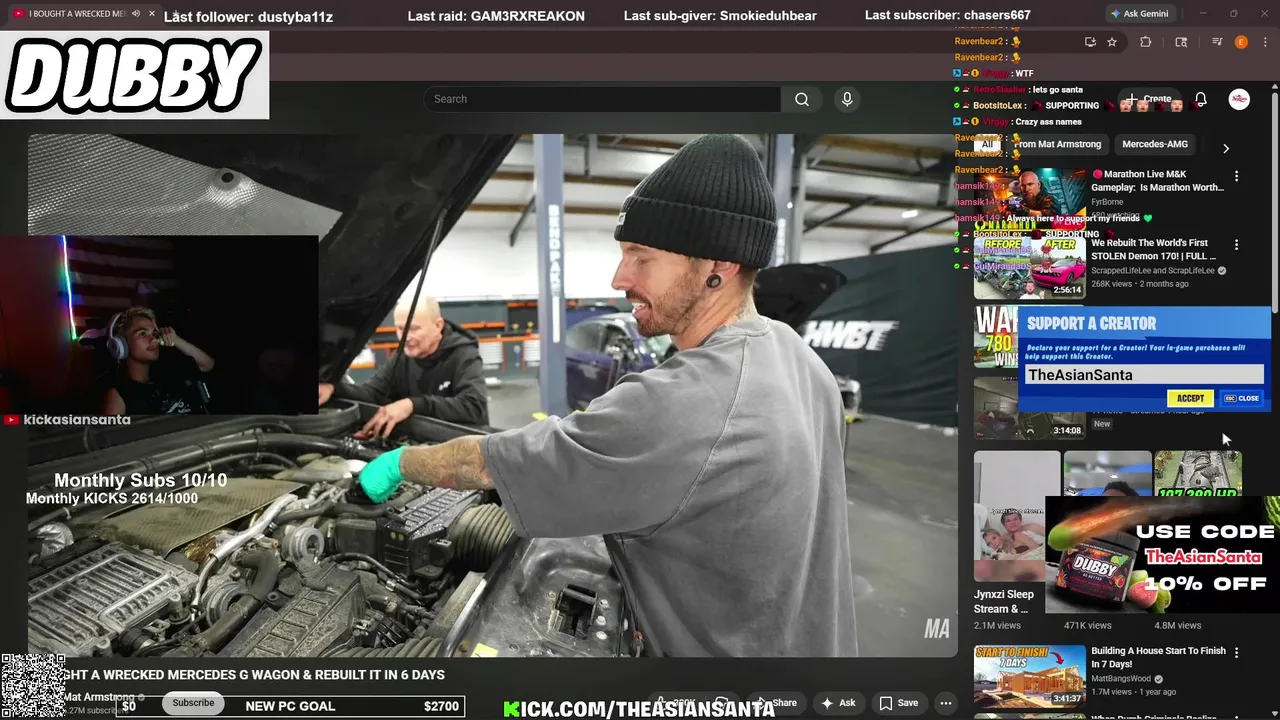The height and width of the screenshot is (720, 1280).
Task: Expand more filter chips with right arrow
Action: point(1226,148)
